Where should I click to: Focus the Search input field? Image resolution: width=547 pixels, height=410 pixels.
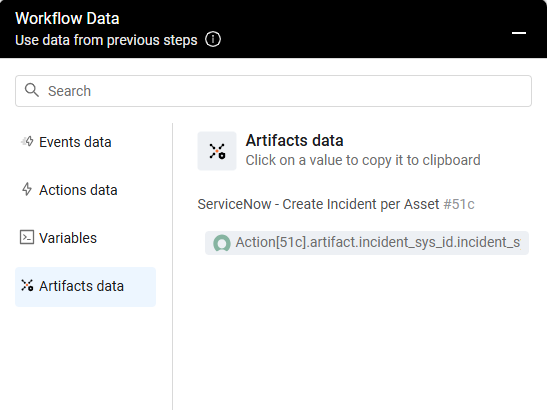click(x=273, y=91)
